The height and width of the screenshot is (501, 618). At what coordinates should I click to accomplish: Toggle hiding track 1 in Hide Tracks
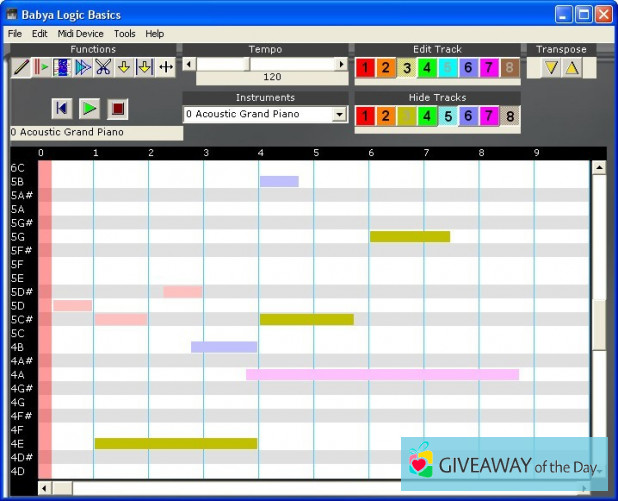coord(365,116)
